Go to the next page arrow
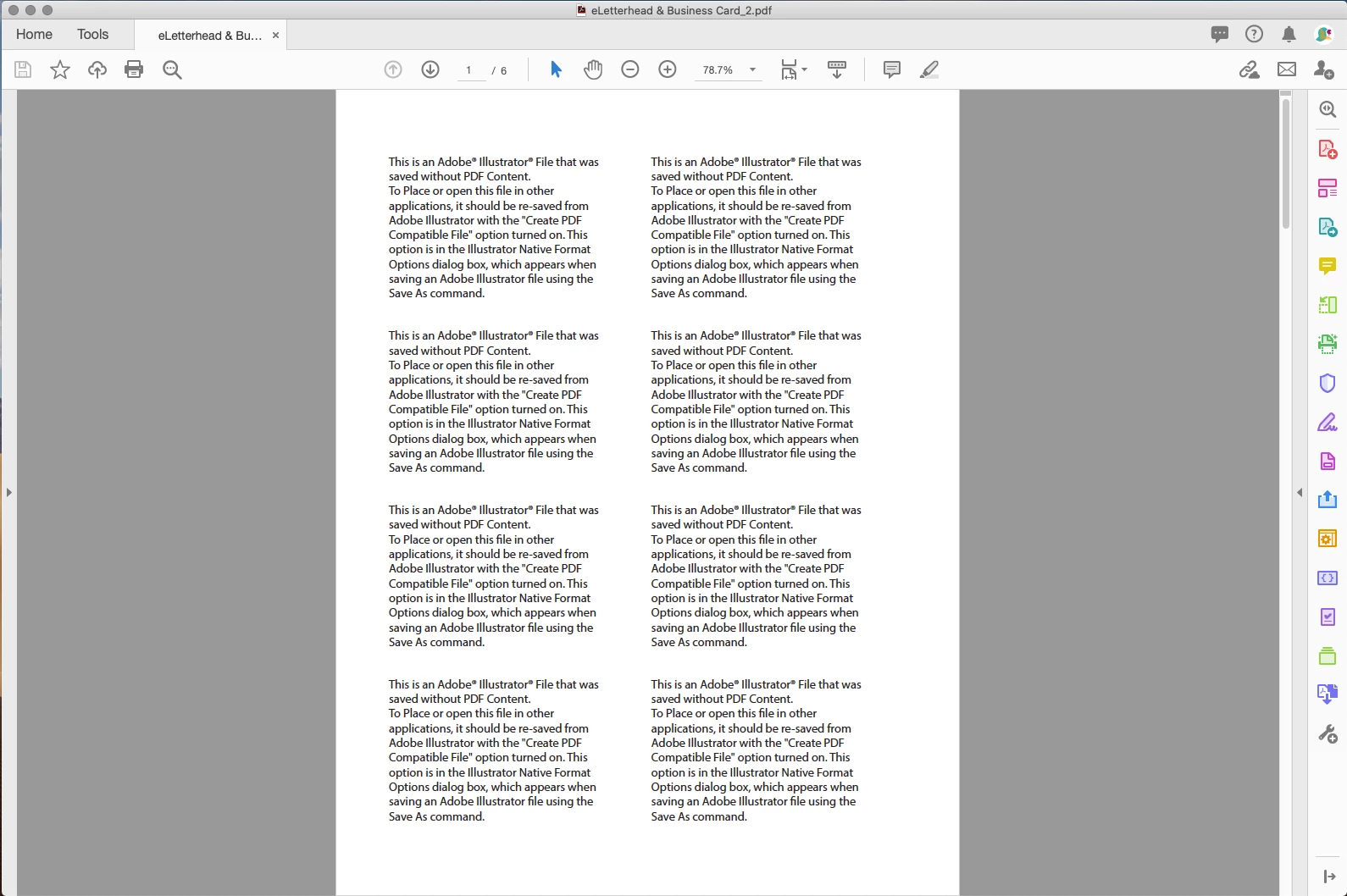The height and width of the screenshot is (896, 1347). point(430,69)
